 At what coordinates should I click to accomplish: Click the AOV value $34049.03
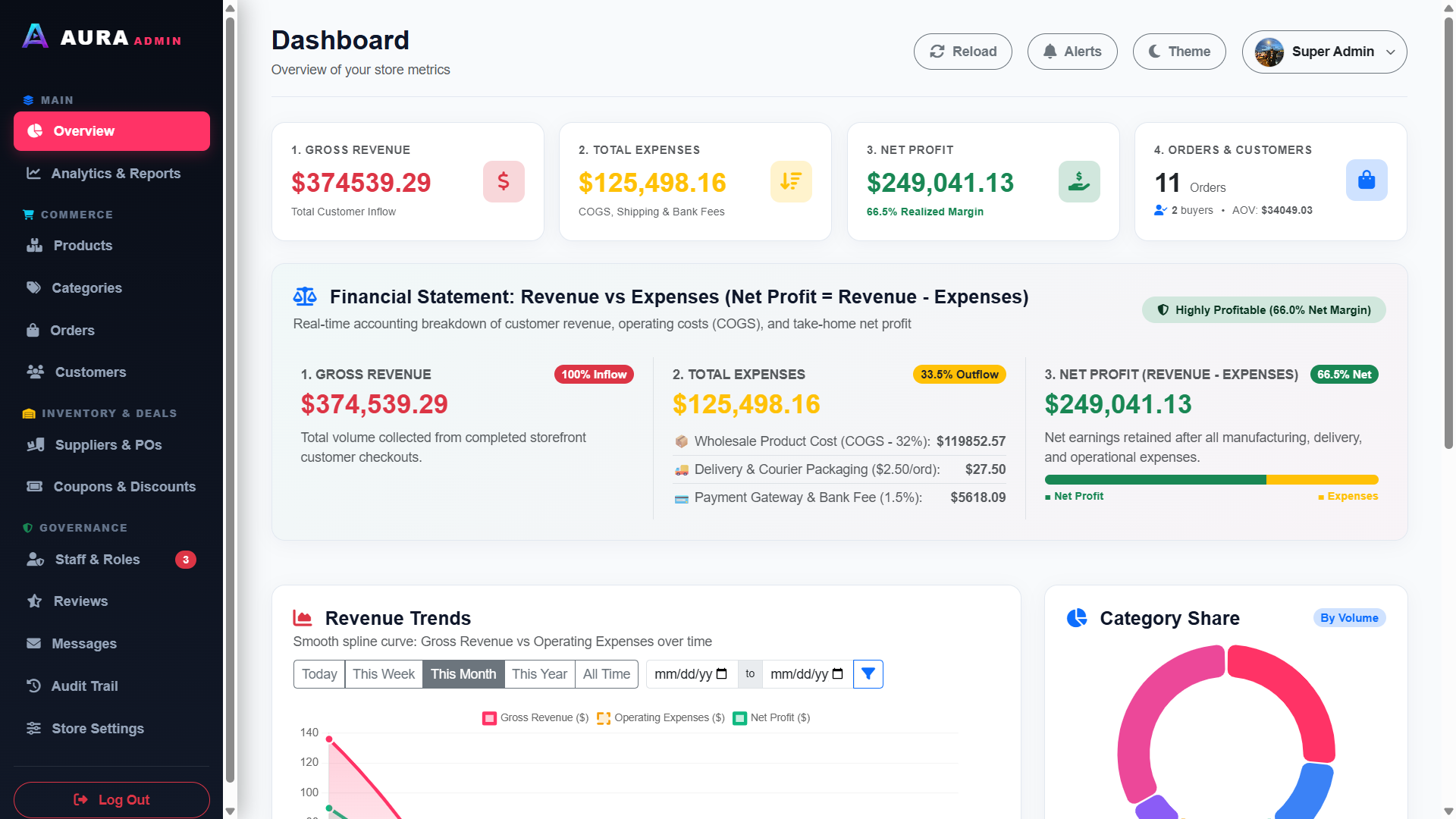[1286, 210]
